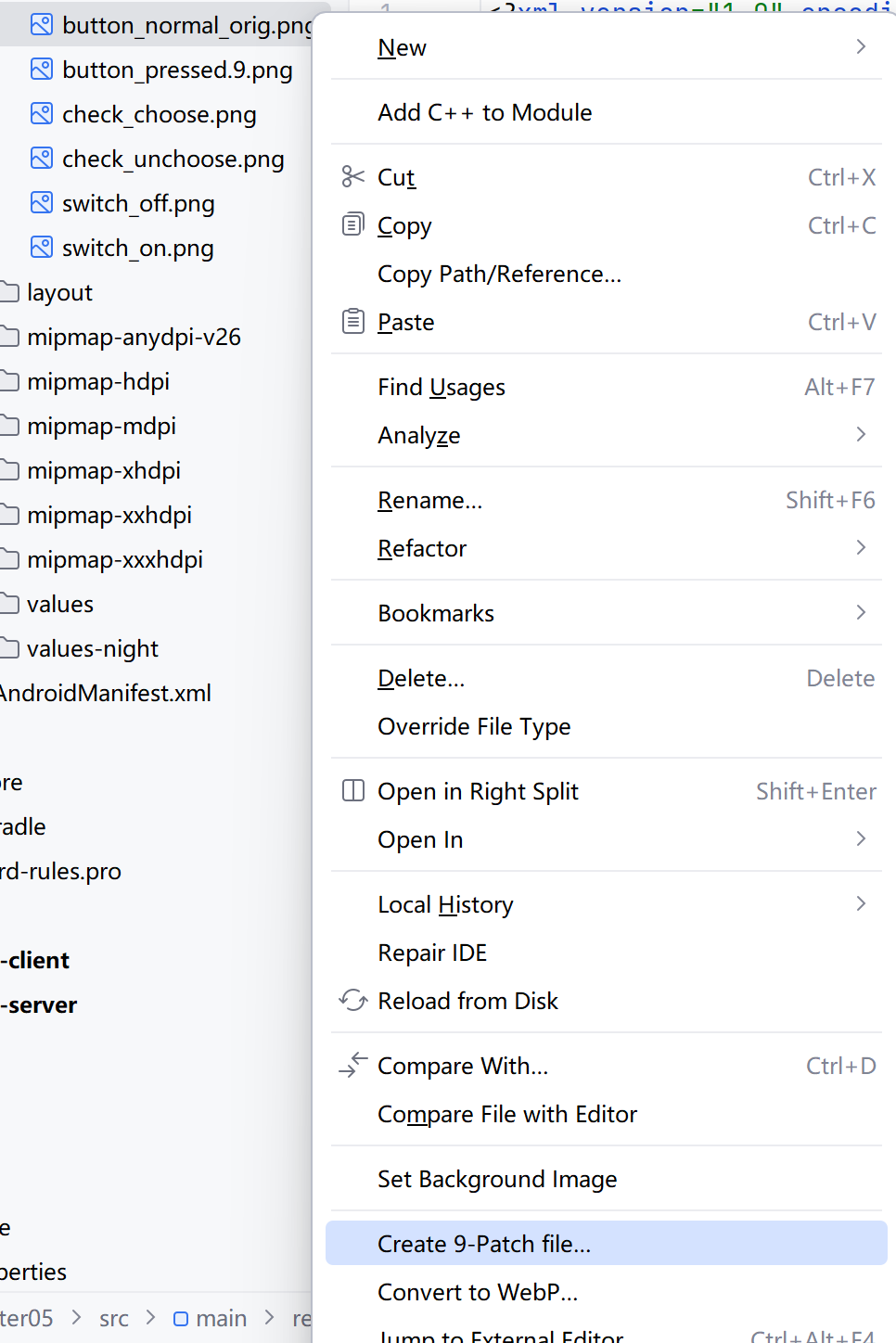Expand the Local History submenu arrow
Image resolution: width=896 pixels, height=1343 pixels.
tap(861, 903)
